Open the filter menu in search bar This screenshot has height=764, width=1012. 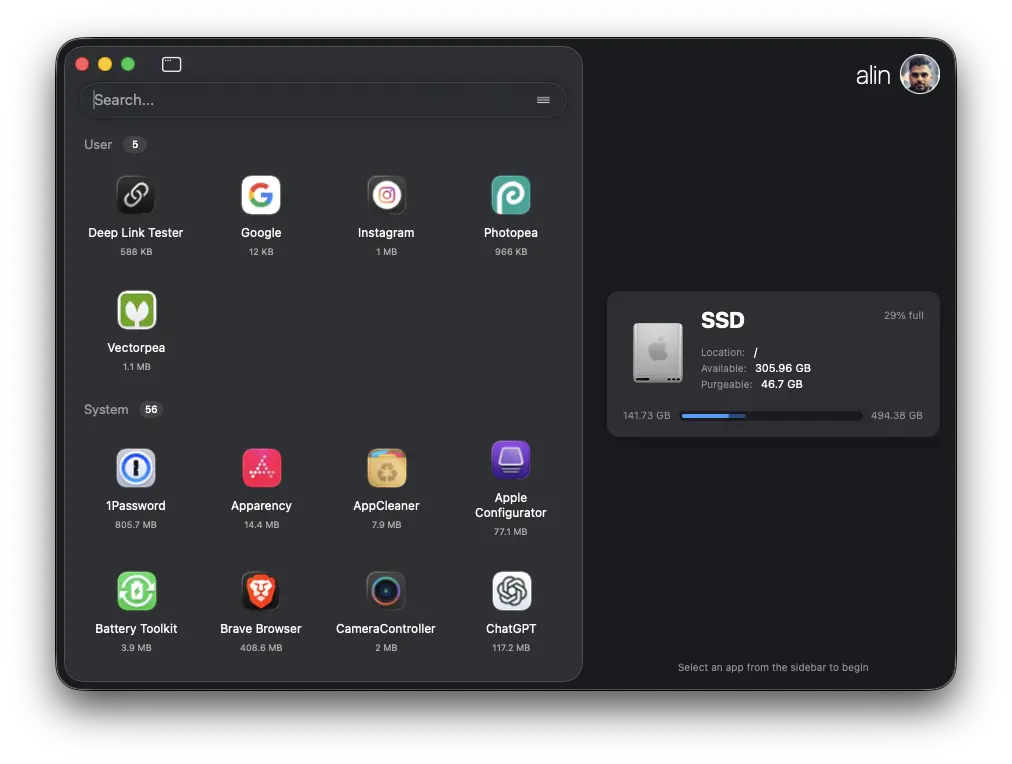click(543, 100)
